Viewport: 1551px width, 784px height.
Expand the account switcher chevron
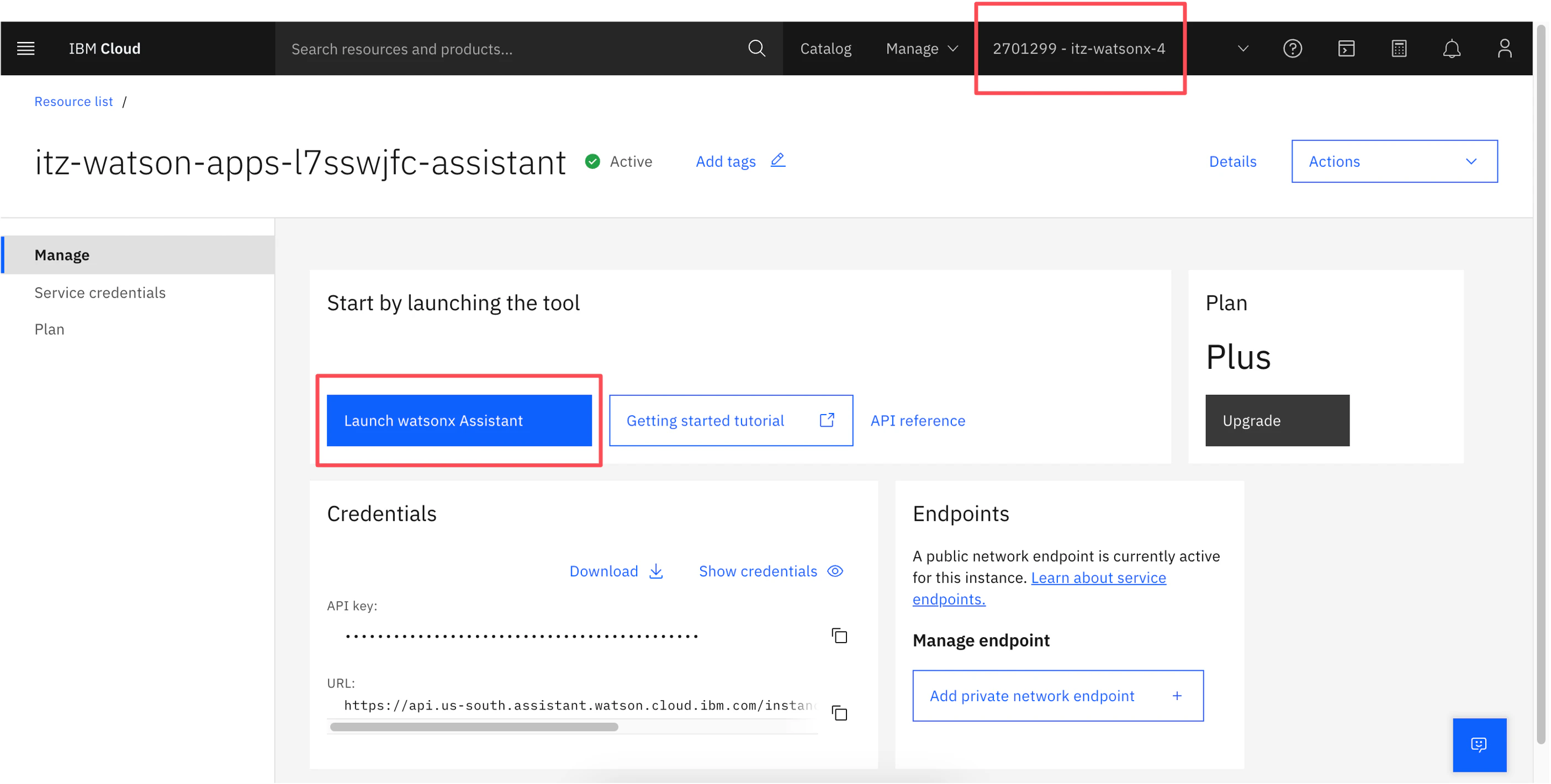click(1243, 48)
